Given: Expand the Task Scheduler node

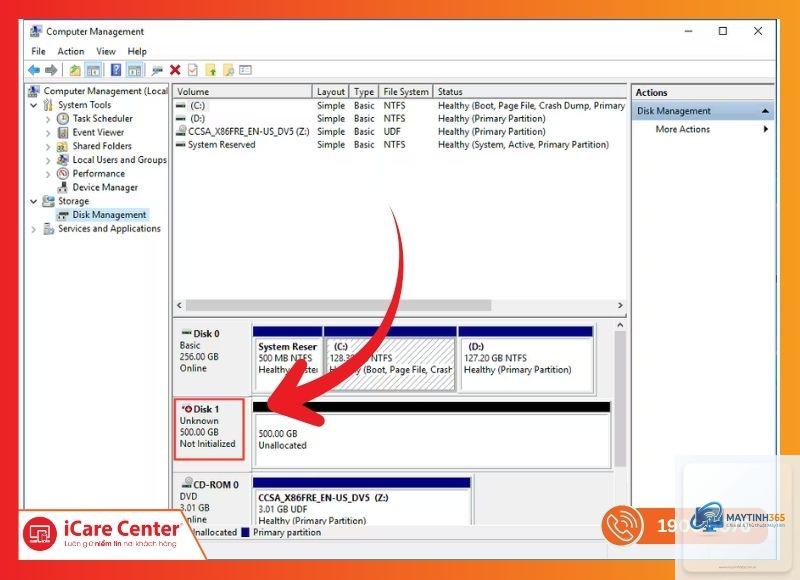Looking at the screenshot, I should tap(48, 119).
